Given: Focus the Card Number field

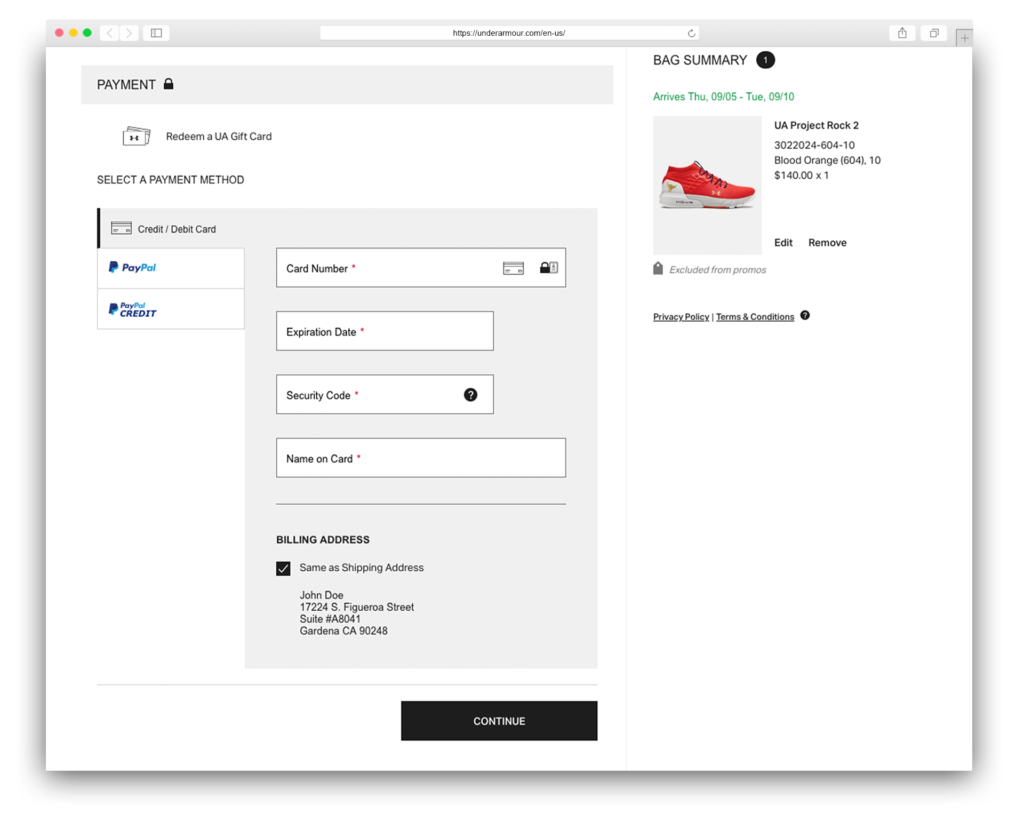Looking at the screenshot, I should 421,267.
